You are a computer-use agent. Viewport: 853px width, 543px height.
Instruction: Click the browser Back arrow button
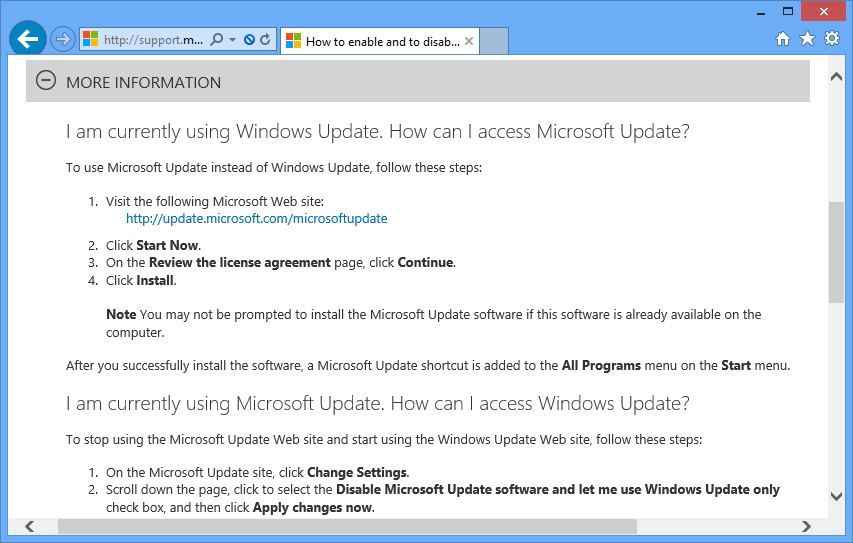[28, 40]
